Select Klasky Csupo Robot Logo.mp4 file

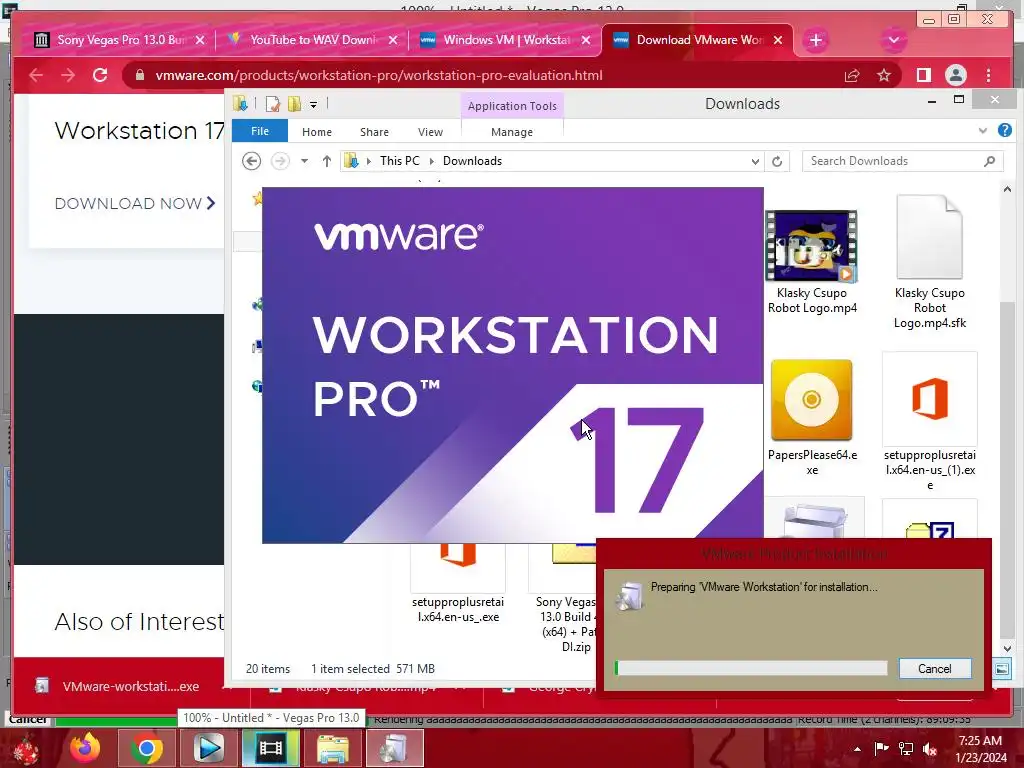(812, 263)
